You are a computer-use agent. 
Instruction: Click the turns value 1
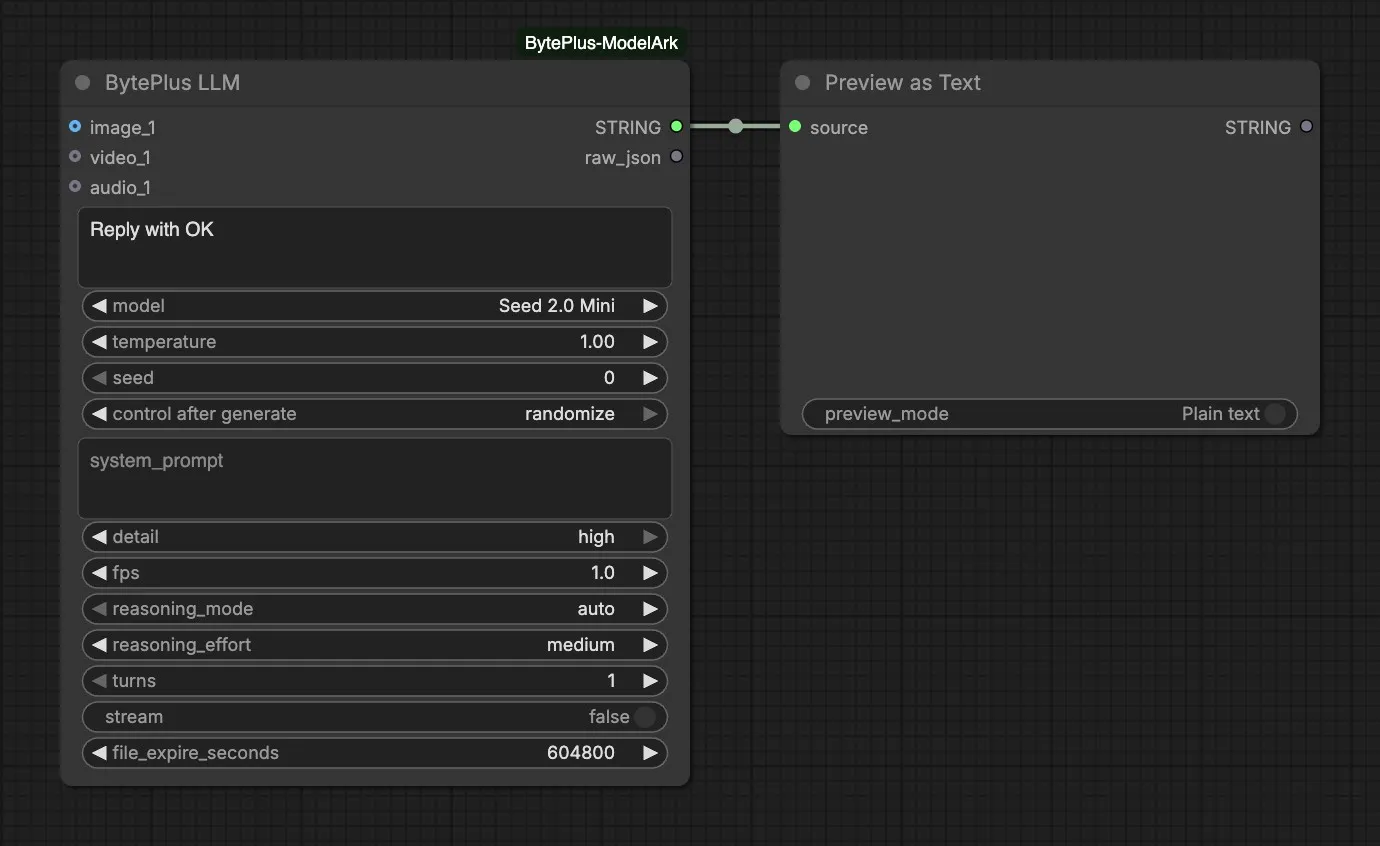(611, 681)
